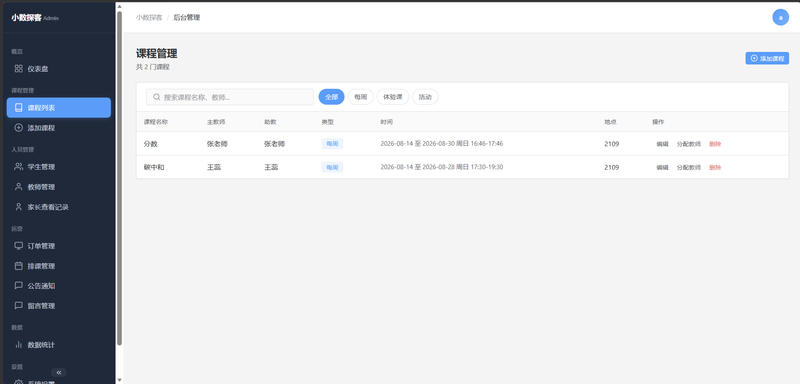
Task: Click the 类型 column header
Action: tap(328, 122)
